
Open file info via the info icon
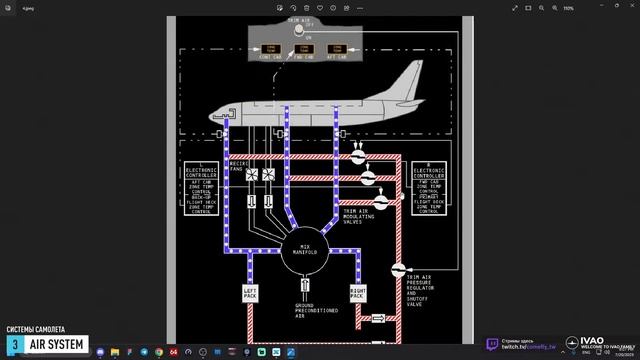coord(333,8)
